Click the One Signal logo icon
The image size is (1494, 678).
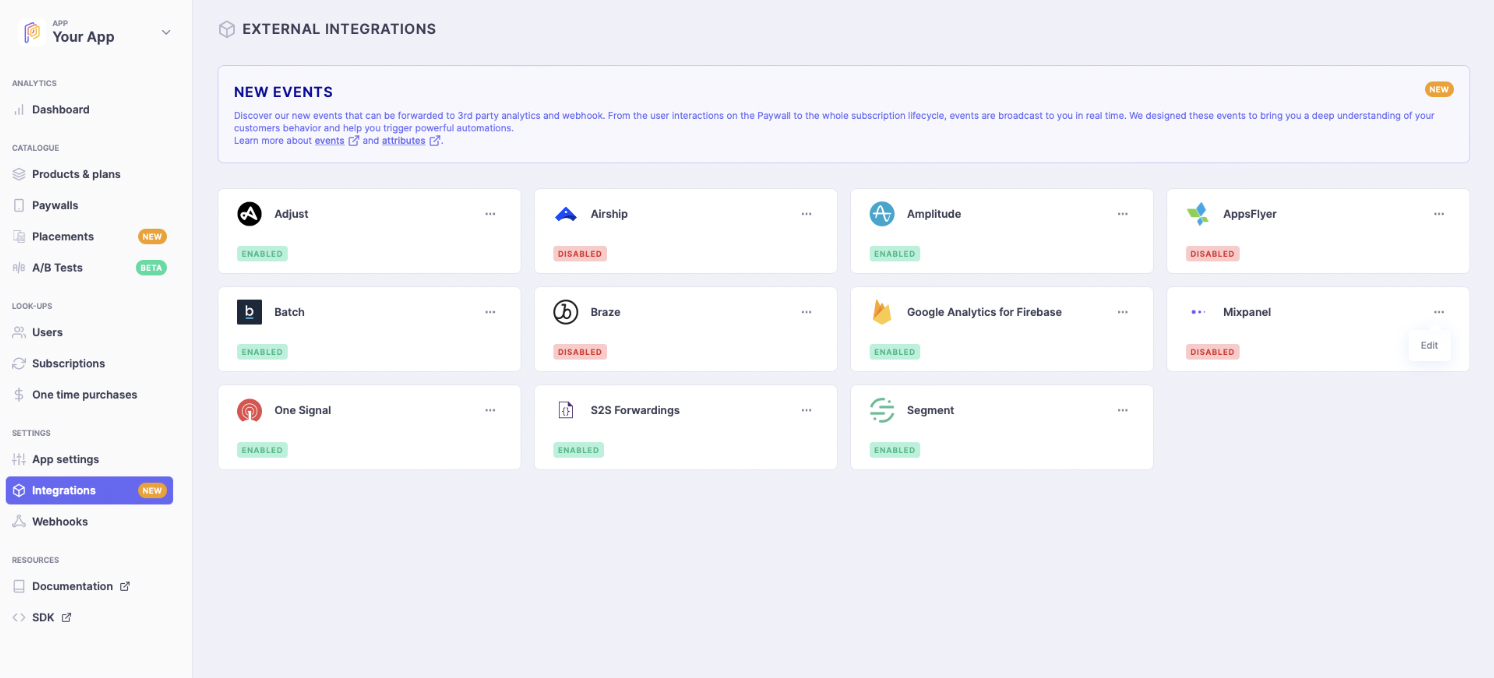point(249,410)
